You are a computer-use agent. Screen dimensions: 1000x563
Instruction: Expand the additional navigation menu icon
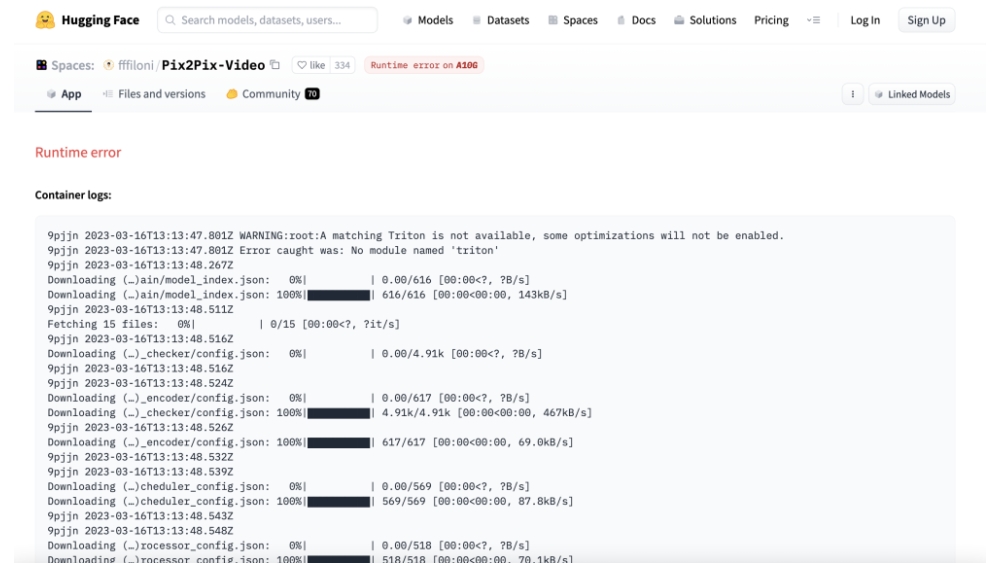pos(813,20)
